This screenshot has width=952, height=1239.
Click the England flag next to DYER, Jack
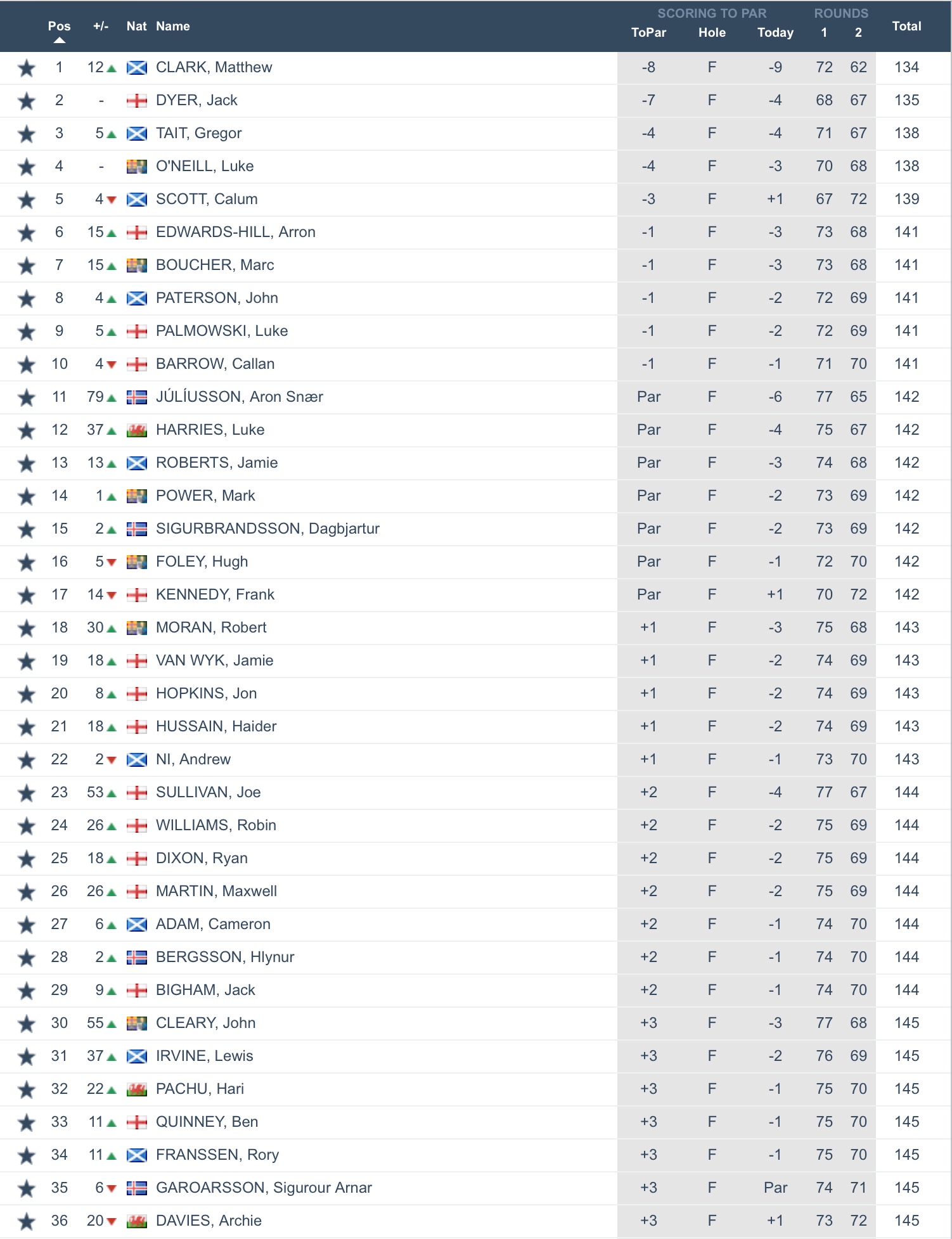(x=137, y=101)
